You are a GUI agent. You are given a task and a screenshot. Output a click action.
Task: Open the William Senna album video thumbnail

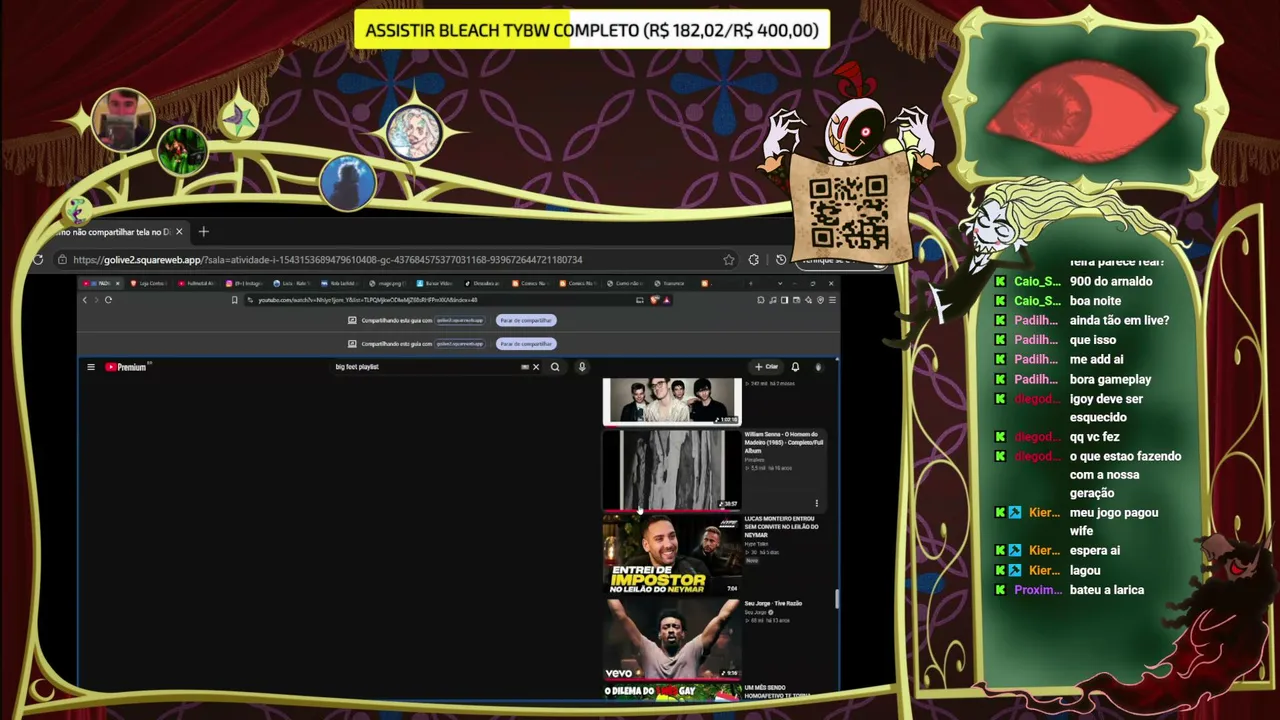672,470
